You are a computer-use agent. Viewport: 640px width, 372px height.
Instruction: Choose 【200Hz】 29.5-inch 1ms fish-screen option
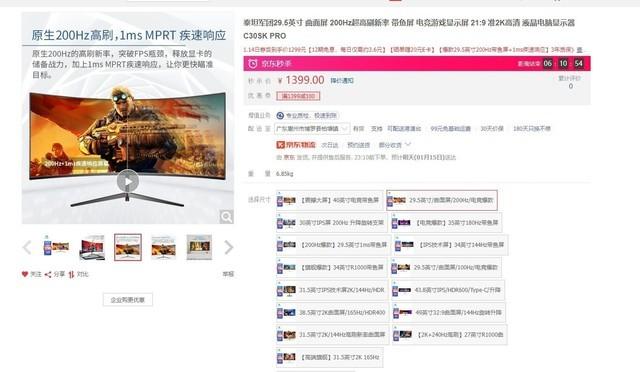click(x=333, y=245)
